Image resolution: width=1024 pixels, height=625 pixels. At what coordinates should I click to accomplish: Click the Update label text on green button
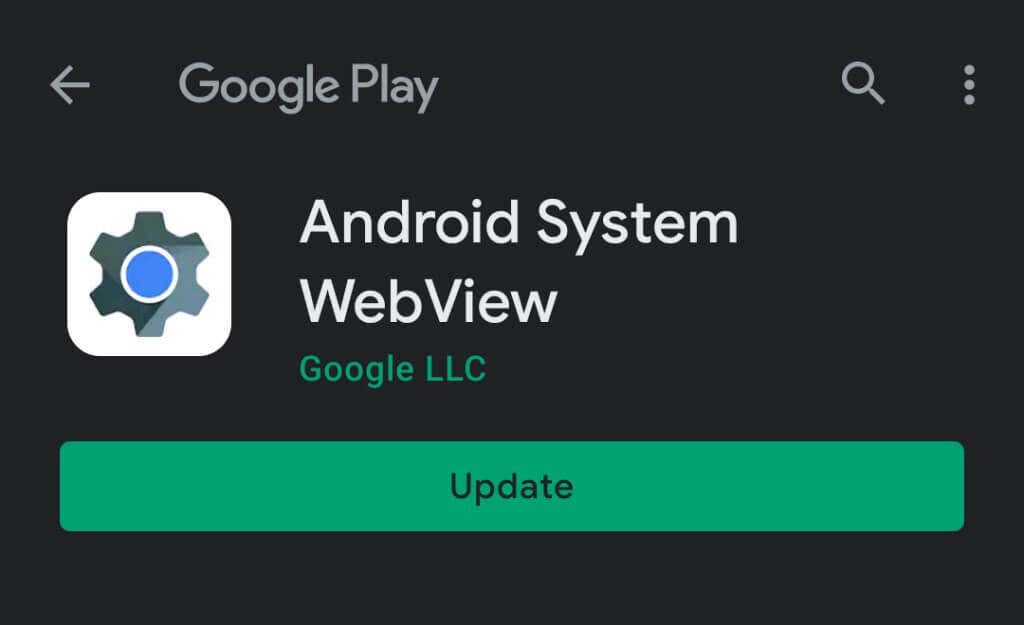[511, 487]
